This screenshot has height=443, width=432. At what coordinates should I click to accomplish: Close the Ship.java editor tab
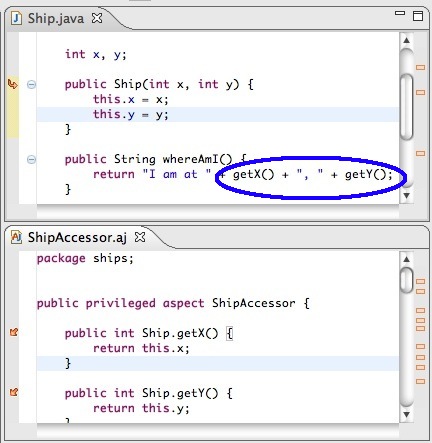[x=97, y=18]
